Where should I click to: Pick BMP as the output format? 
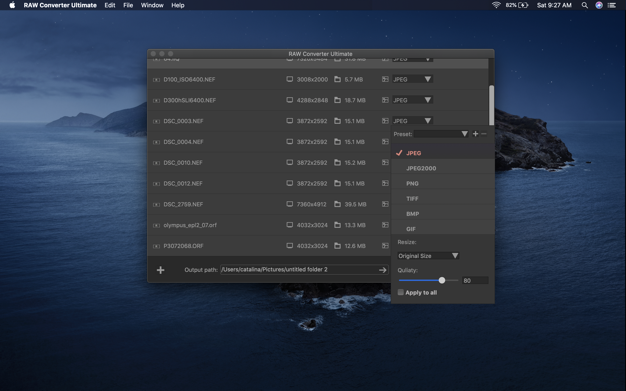[443, 214]
